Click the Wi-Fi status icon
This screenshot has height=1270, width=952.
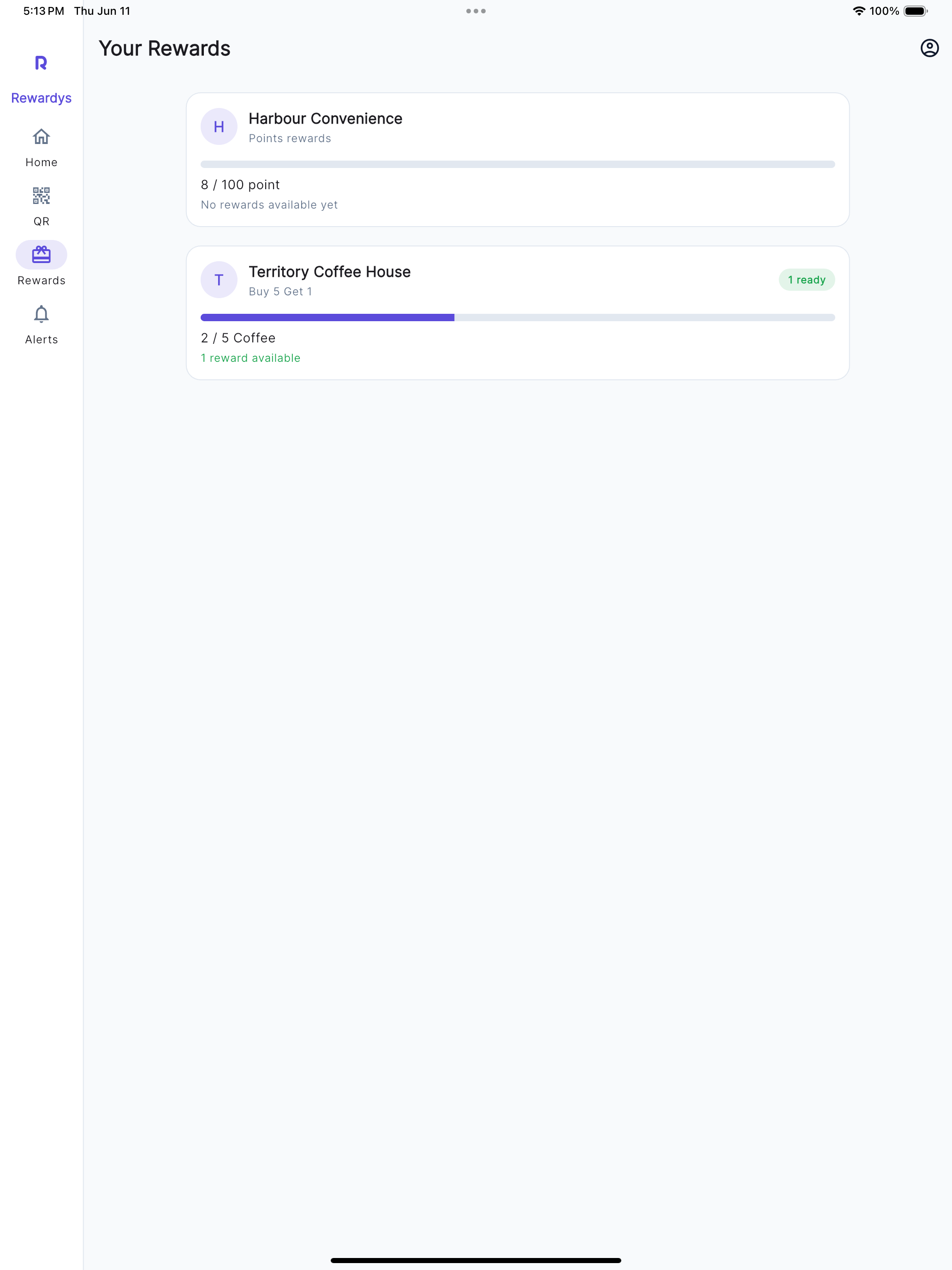click(858, 11)
